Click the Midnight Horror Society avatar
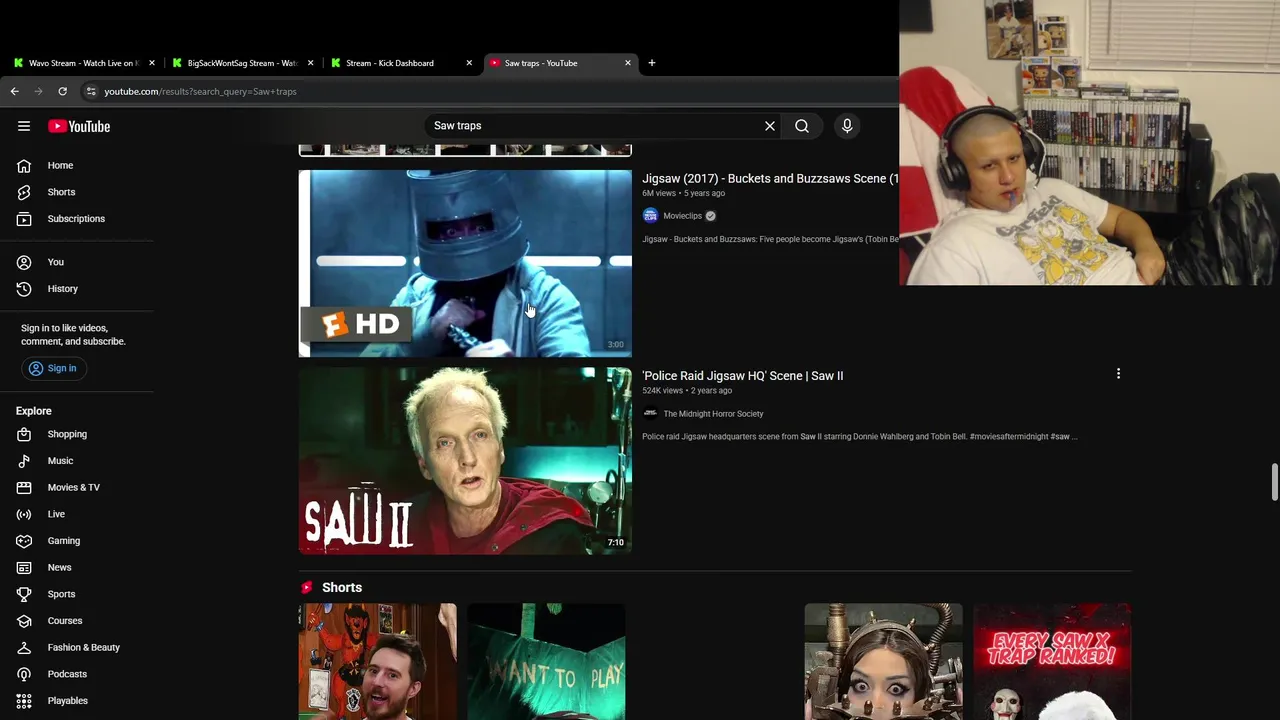 tap(651, 414)
